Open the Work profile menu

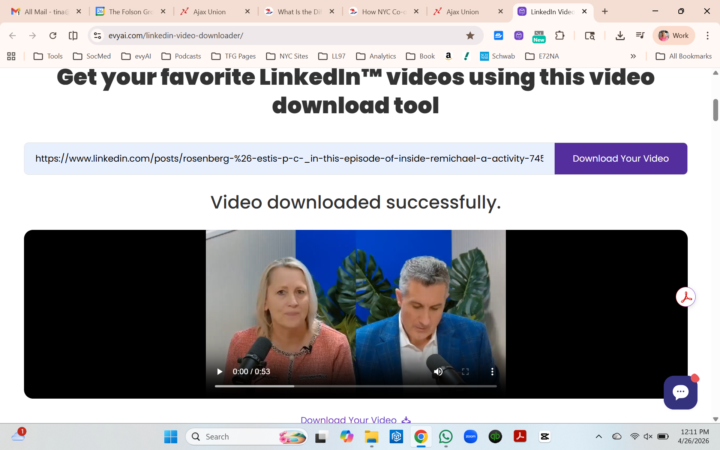point(674,35)
